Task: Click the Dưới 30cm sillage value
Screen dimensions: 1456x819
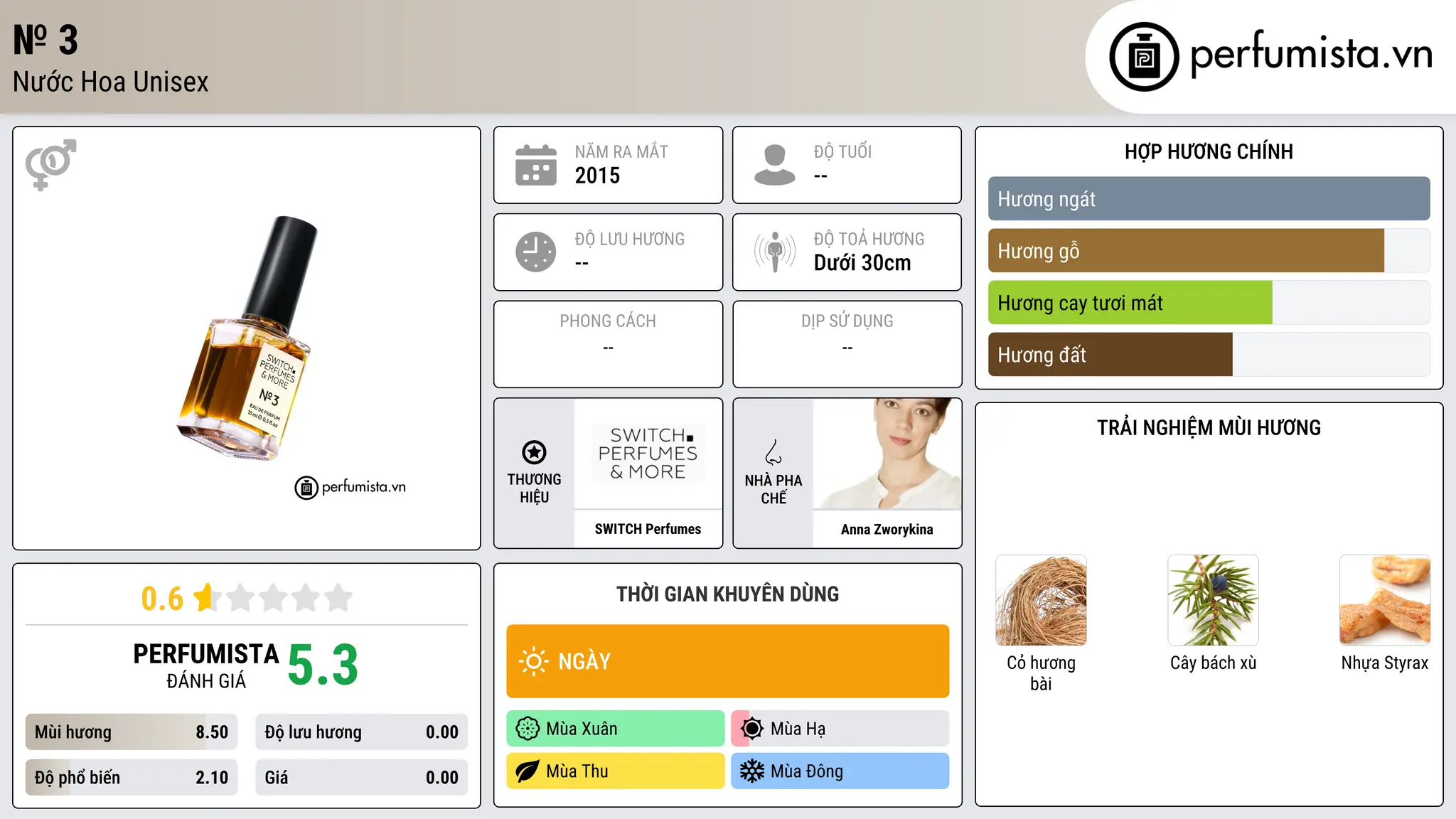Action: coord(862,263)
